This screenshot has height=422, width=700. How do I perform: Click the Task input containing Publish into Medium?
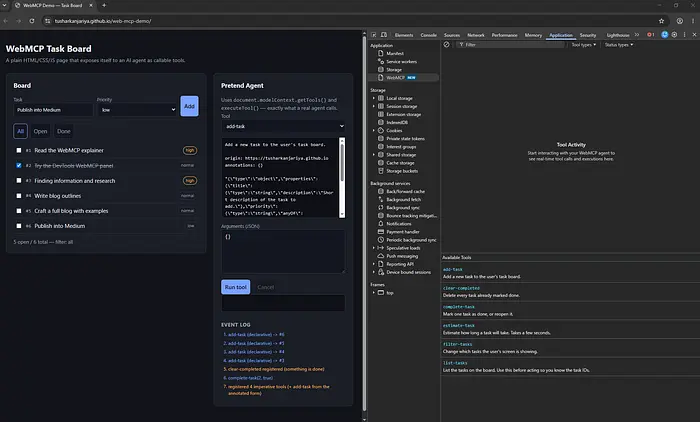pos(53,110)
